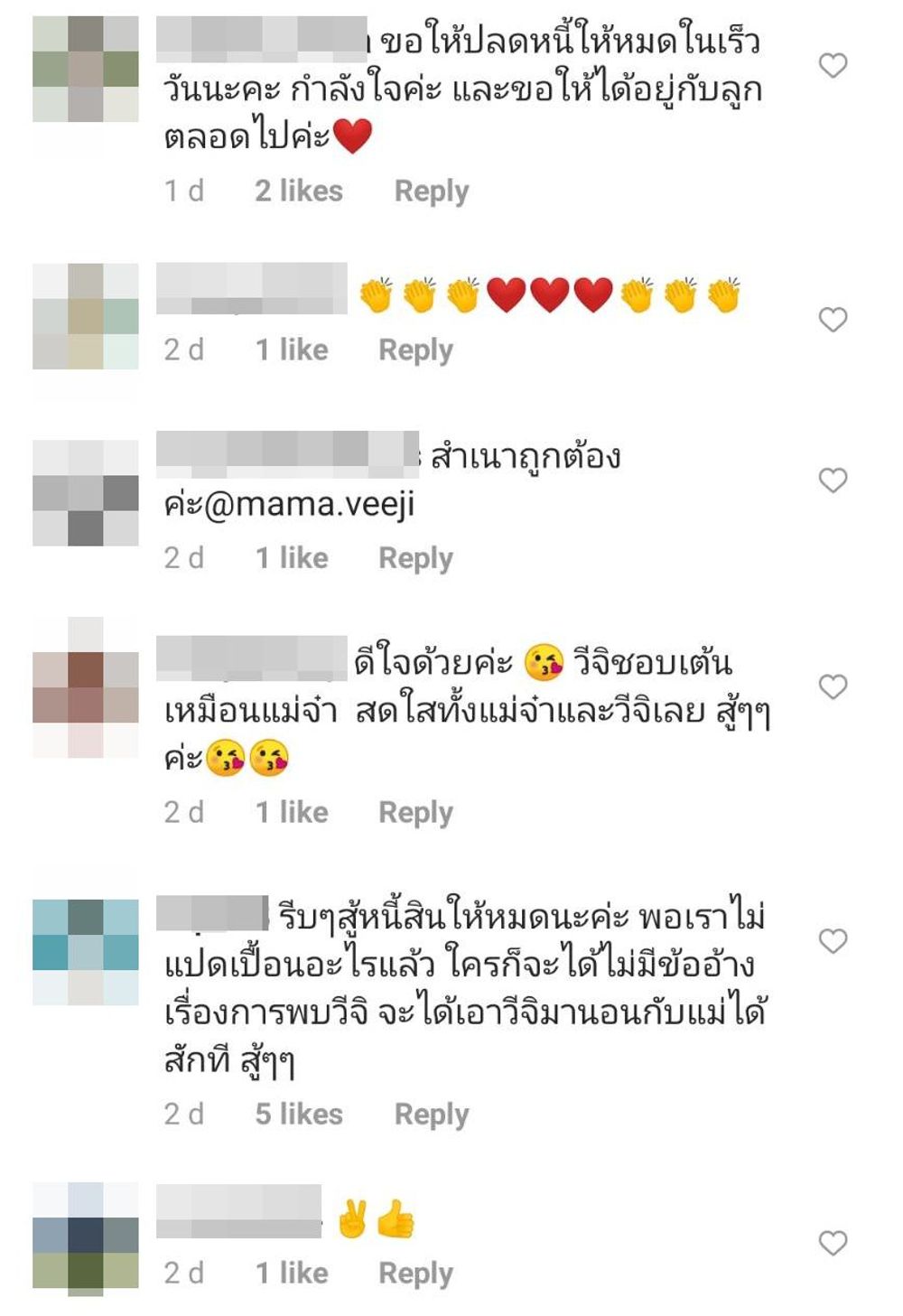Like the comment with 5 likes
This screenshot has height=1316, width=903.
coord(833,941)
